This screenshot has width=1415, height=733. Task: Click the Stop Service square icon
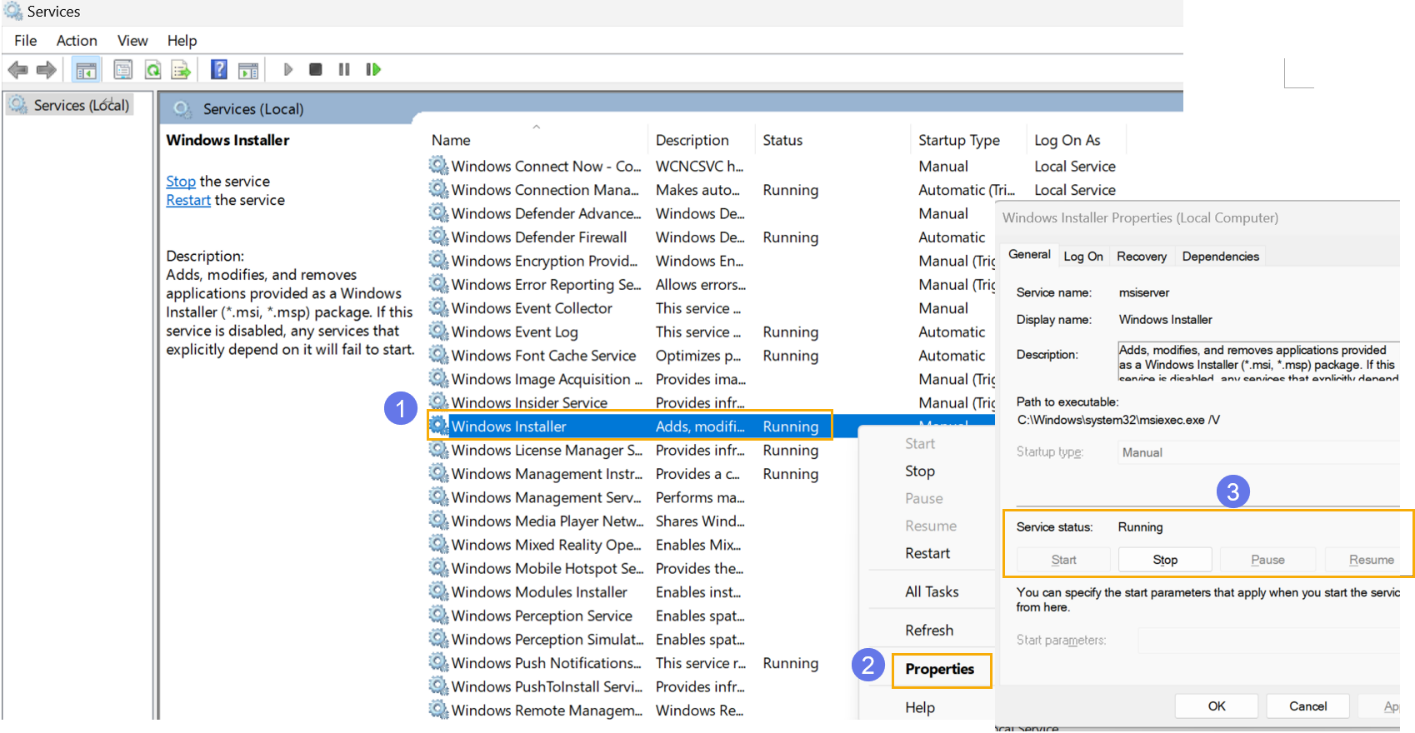[316, 70]
